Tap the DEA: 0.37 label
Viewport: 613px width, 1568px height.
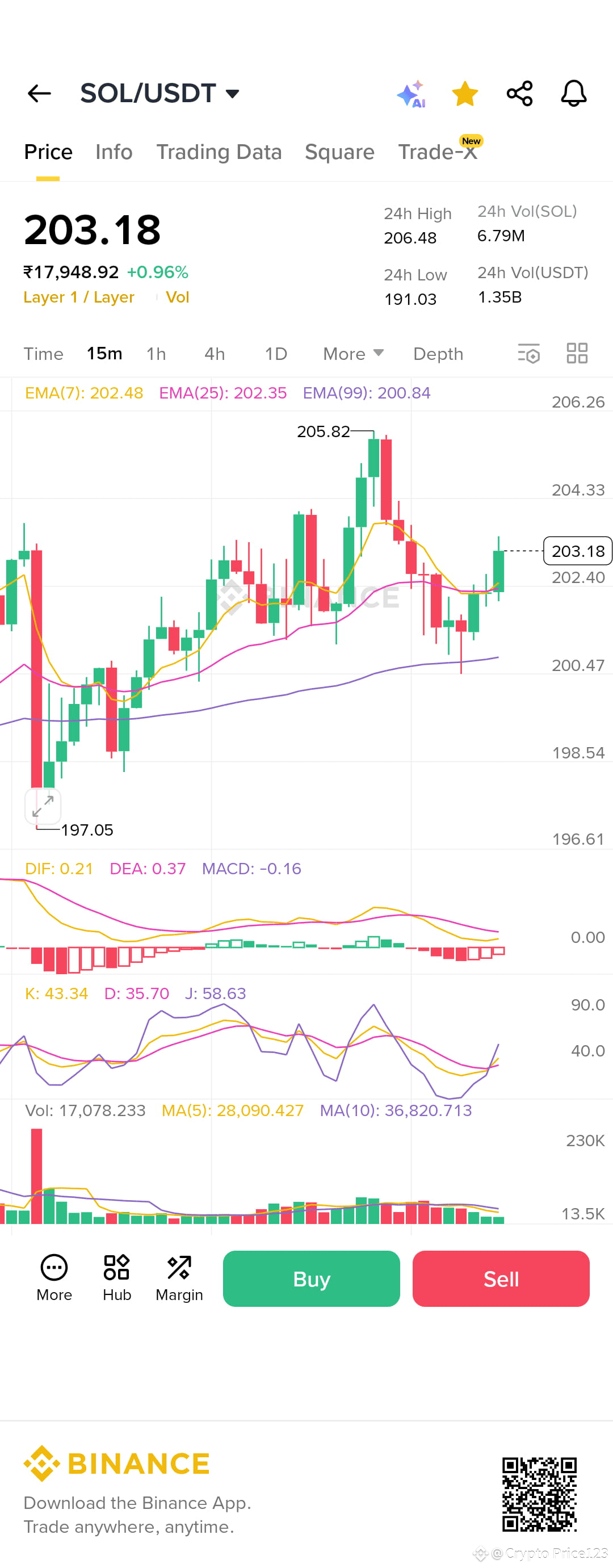148,869
